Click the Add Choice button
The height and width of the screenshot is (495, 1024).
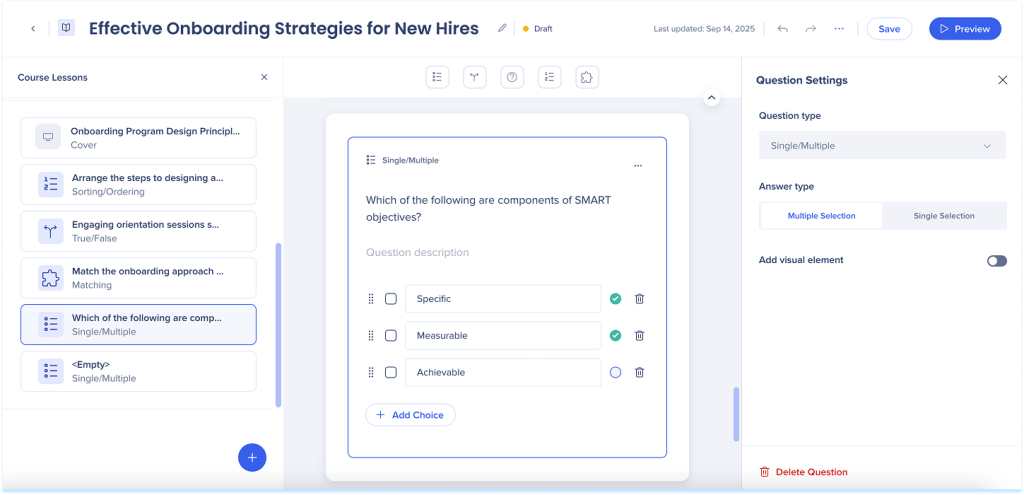coord(410,415)
